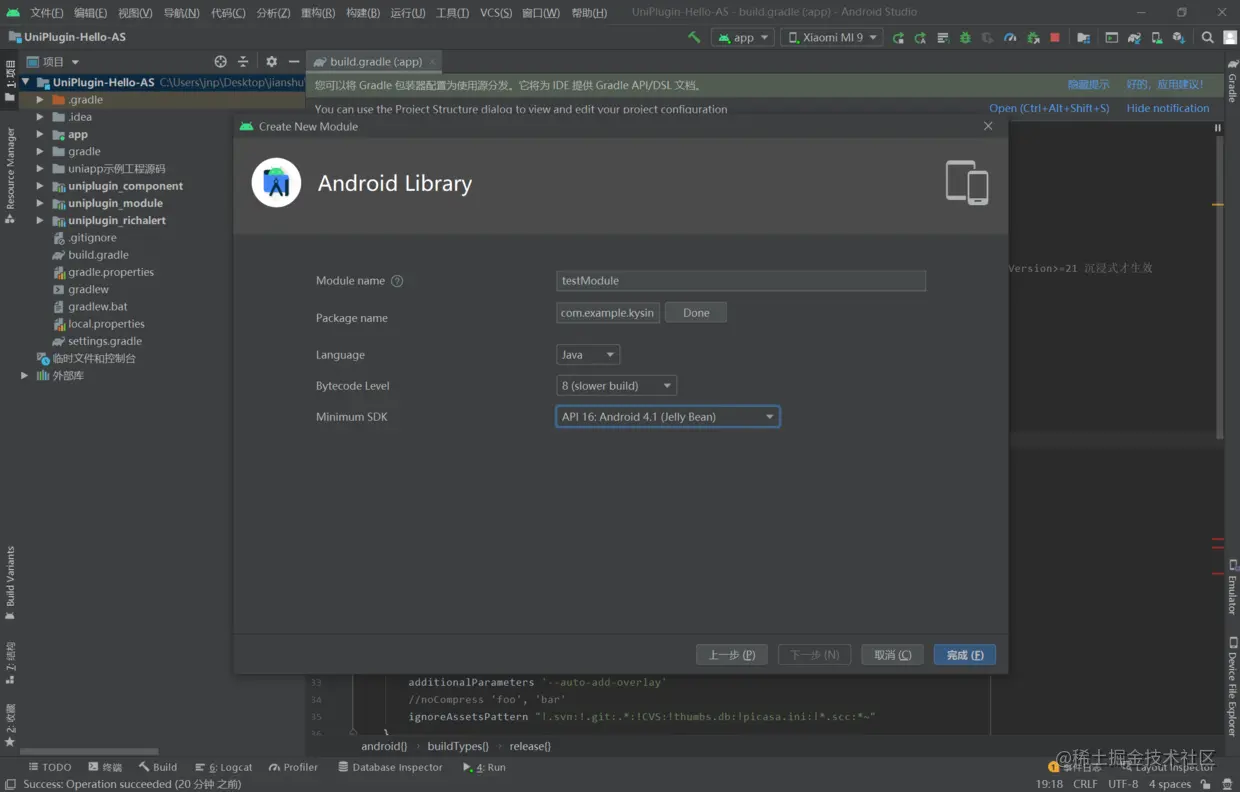Viewport: 1240px width, 792px height.
Task: Open the Build tool window tab
Action: coord(158,767)
